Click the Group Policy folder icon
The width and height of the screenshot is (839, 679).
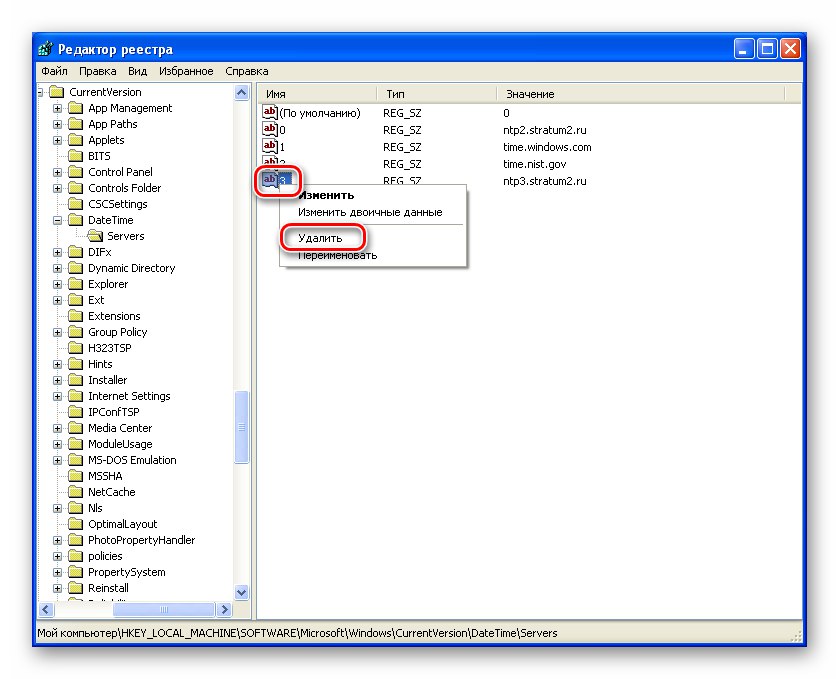75,332
